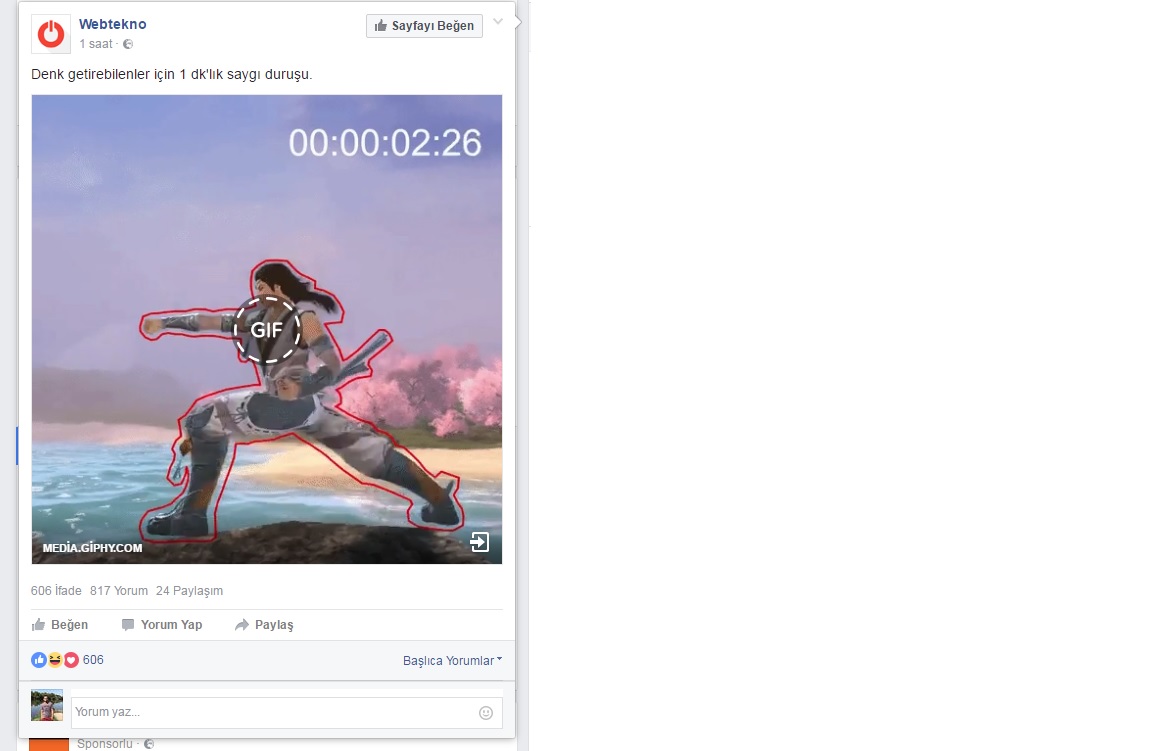Click the post text 'Denk getirebilenler için'

pyautogui.click(x=103, y=74)
